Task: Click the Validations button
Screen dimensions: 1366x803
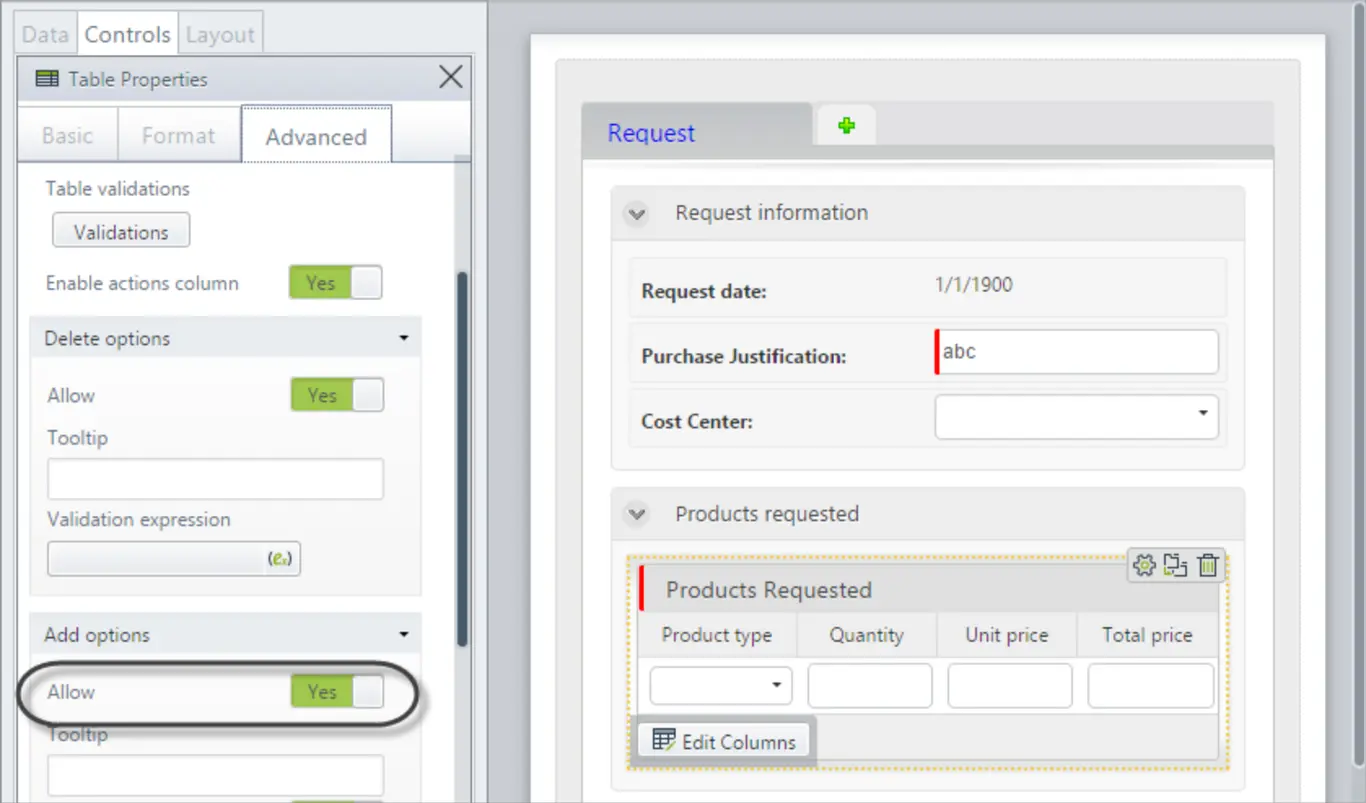Action: 121,232
